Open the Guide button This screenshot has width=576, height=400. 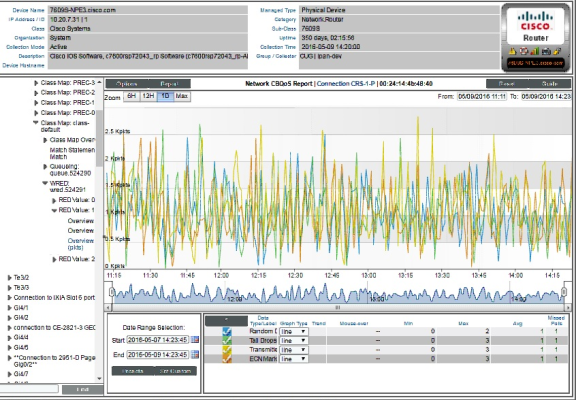pos(550,84)
